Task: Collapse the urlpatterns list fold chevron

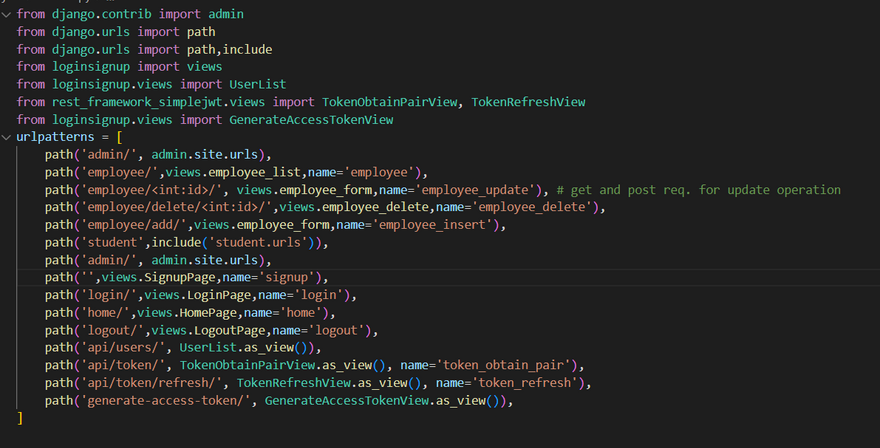Action: (x=6, y=137)
